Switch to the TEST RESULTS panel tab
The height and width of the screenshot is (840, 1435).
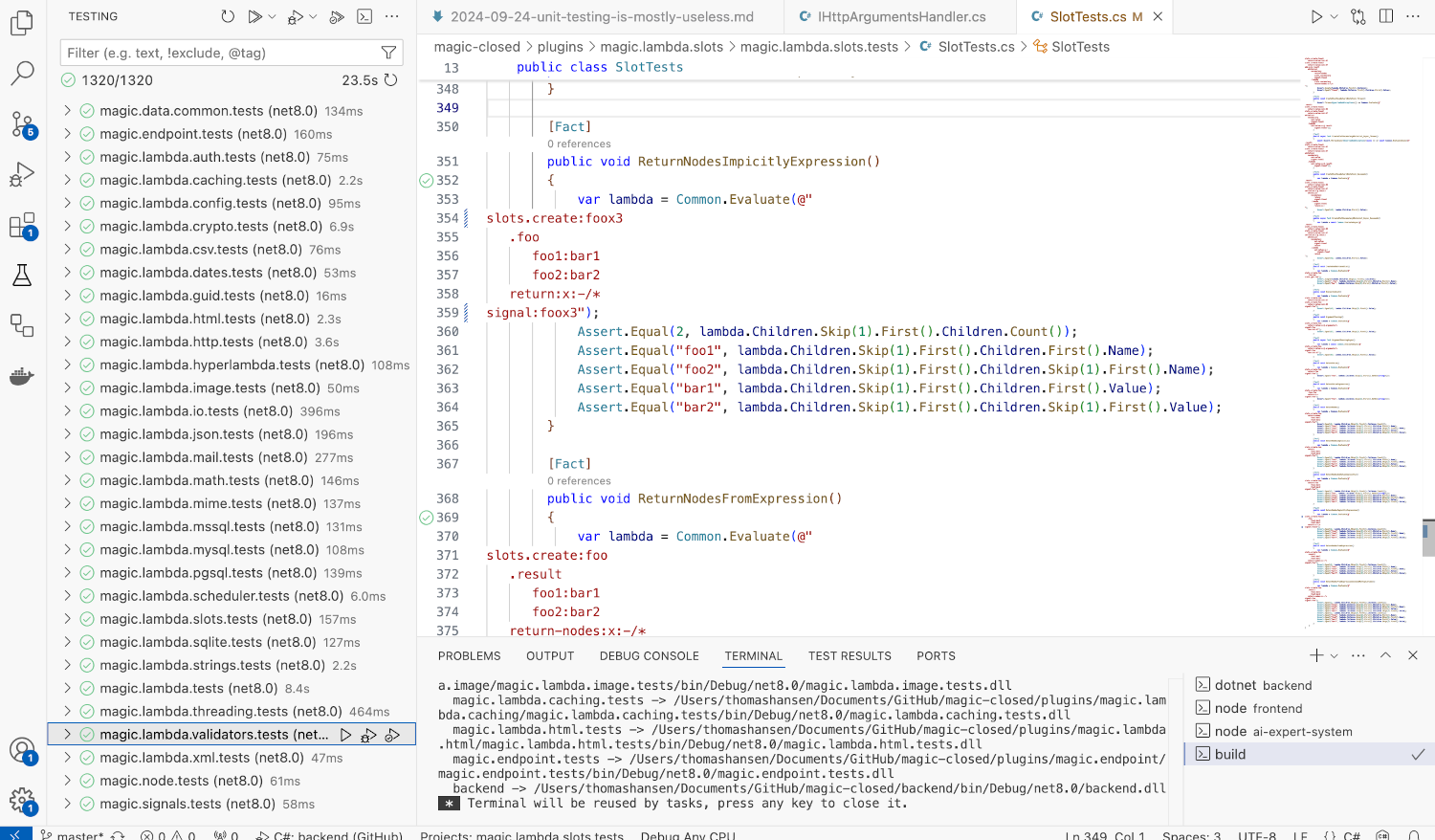849,656
